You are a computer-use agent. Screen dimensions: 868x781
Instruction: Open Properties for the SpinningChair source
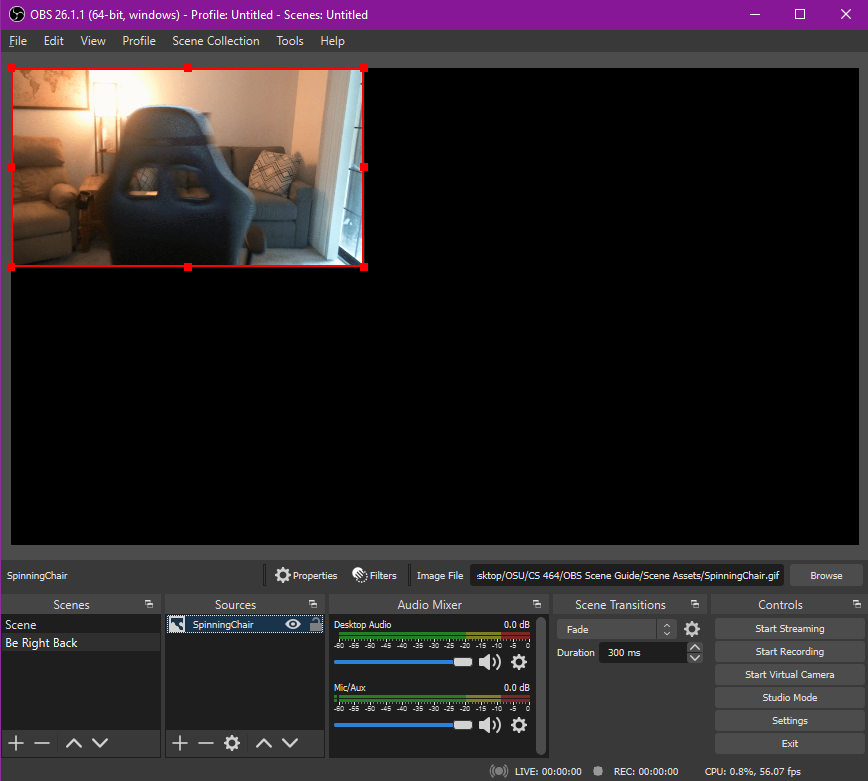coord(305,575)
